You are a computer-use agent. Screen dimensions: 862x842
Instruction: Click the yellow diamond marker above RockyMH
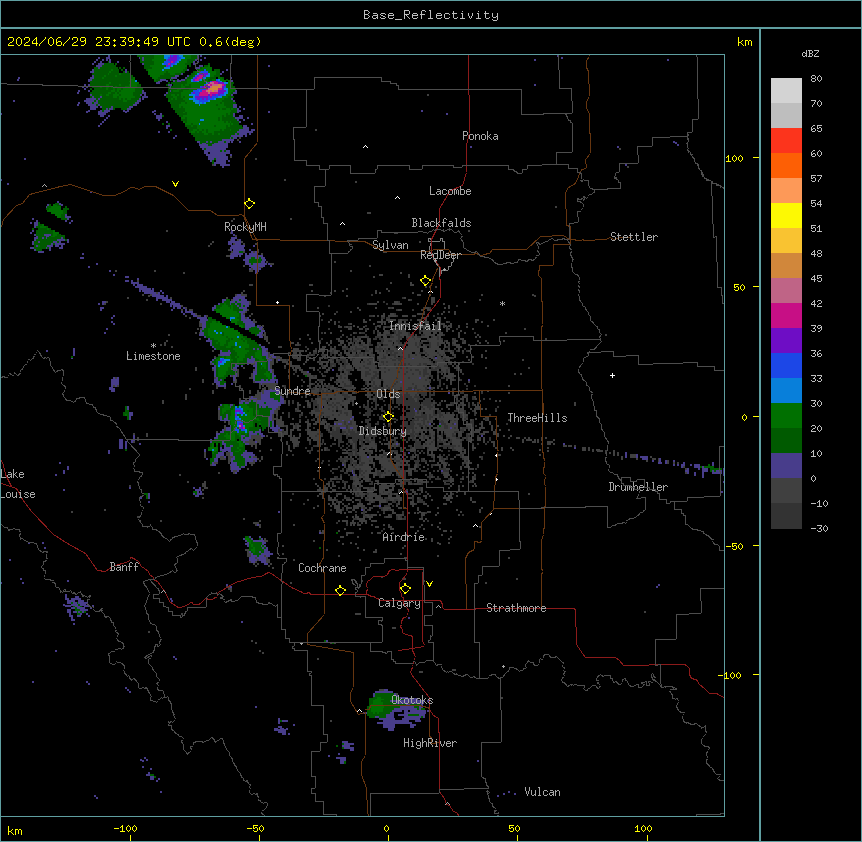click(x=250, y=204)
